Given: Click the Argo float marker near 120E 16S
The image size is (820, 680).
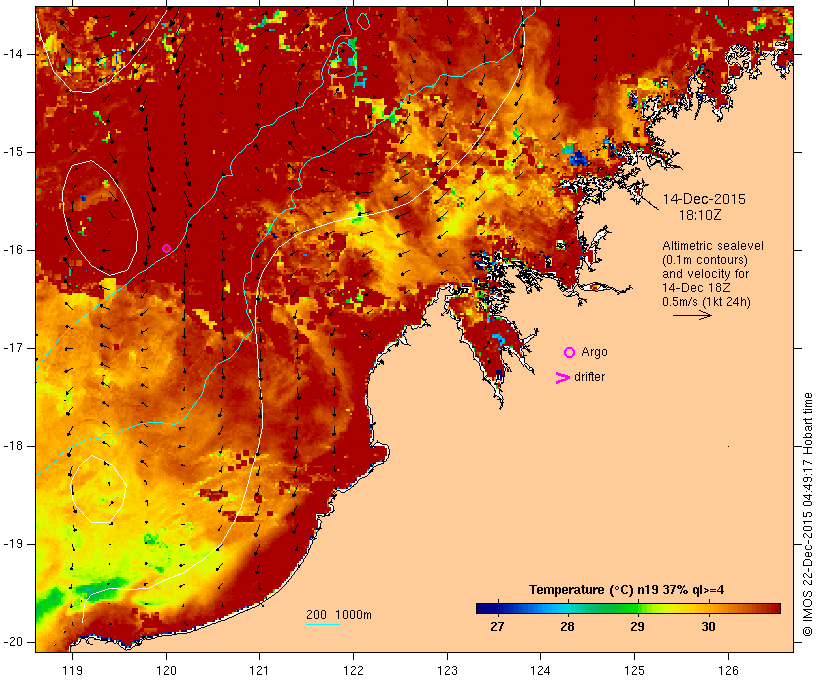Looking at the screenshot, I should pyautogui.click(x=166, y=248).
